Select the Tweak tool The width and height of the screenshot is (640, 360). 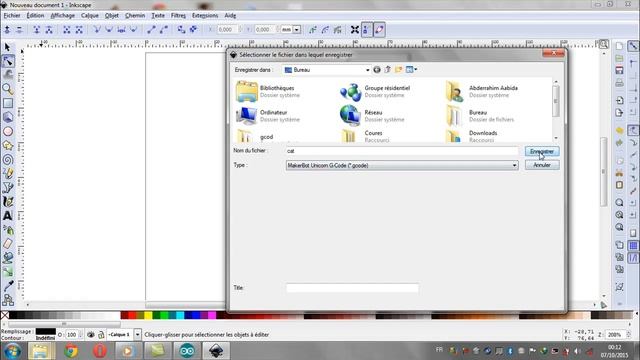(8, 75)
